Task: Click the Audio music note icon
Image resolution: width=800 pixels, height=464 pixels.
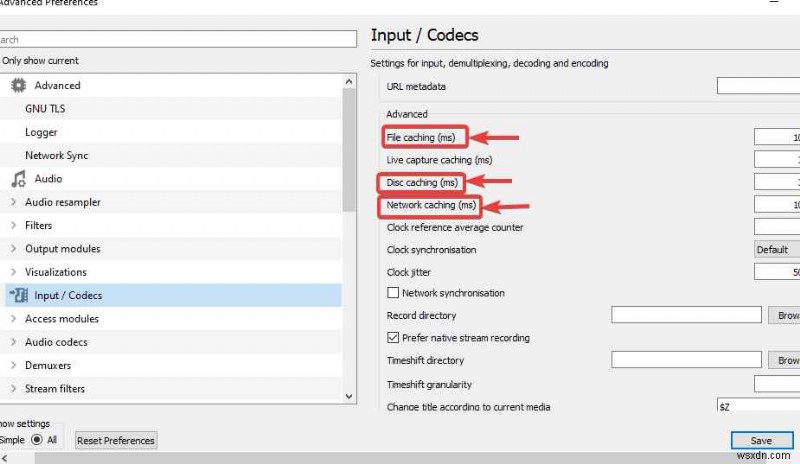Action: [x=18, y=179]
